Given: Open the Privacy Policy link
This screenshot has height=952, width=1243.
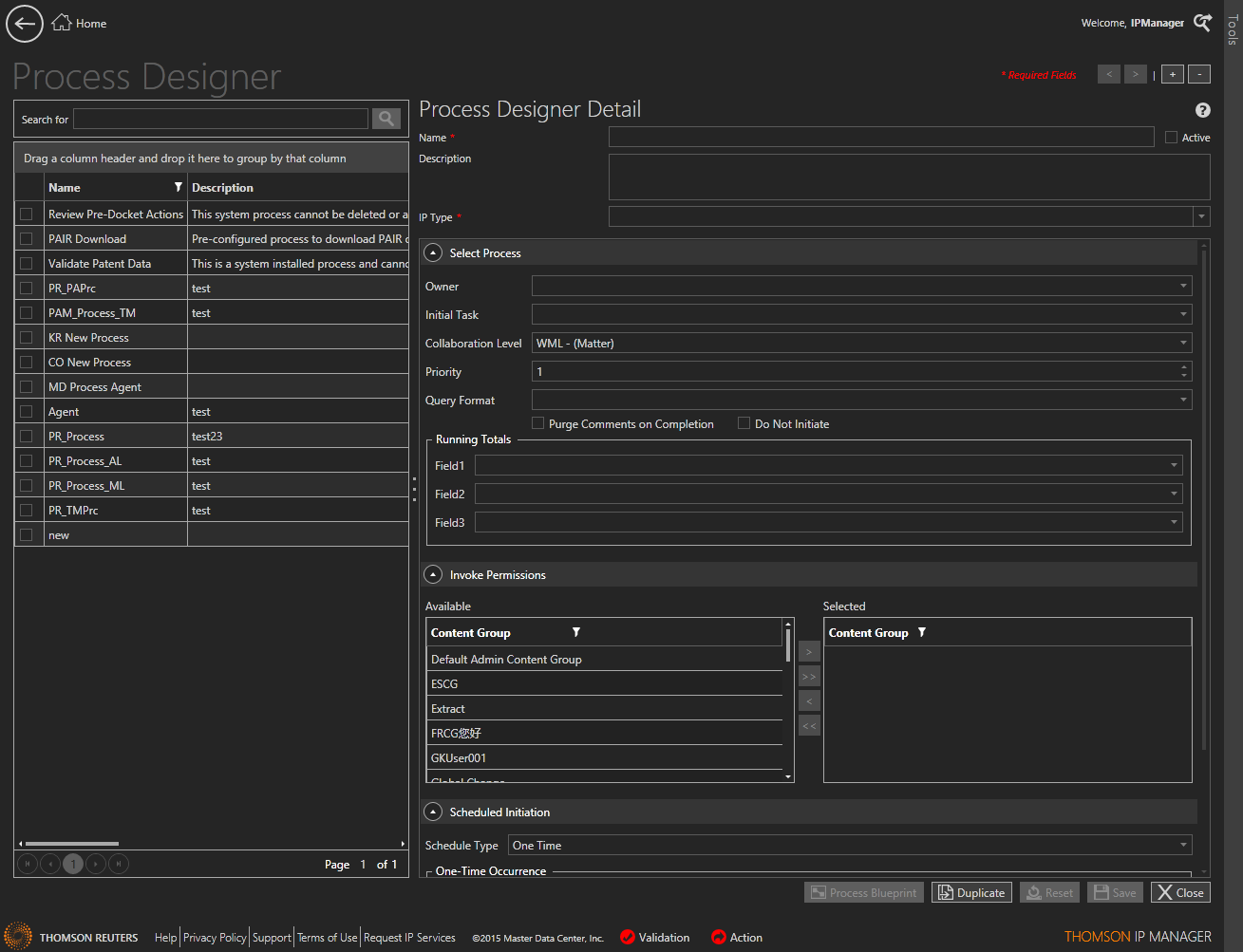Looking at the screenshot, I should [x=215, y=937].
